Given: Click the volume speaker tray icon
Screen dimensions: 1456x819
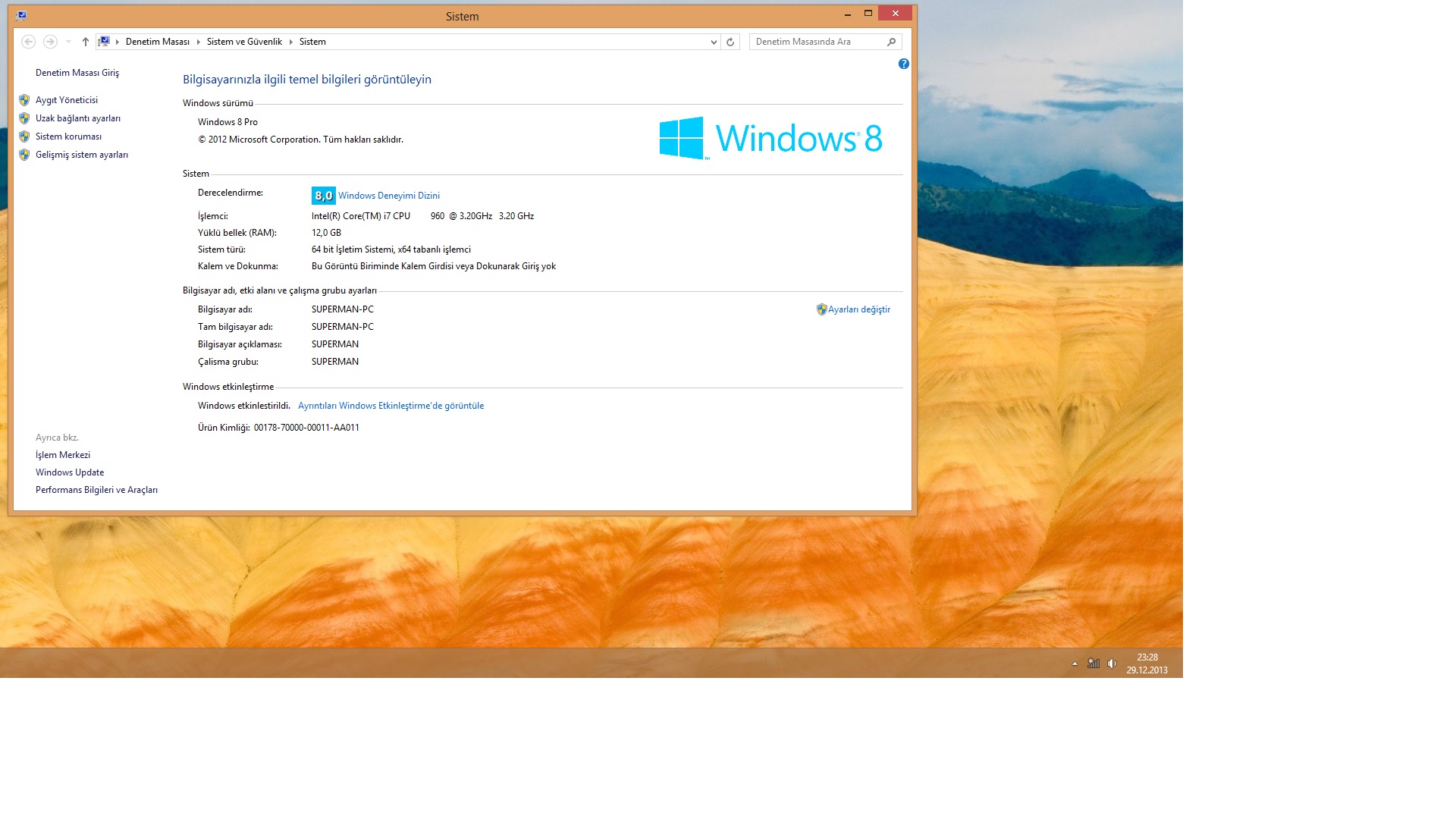Looking at the screenshot, I should pos(1112,664).
